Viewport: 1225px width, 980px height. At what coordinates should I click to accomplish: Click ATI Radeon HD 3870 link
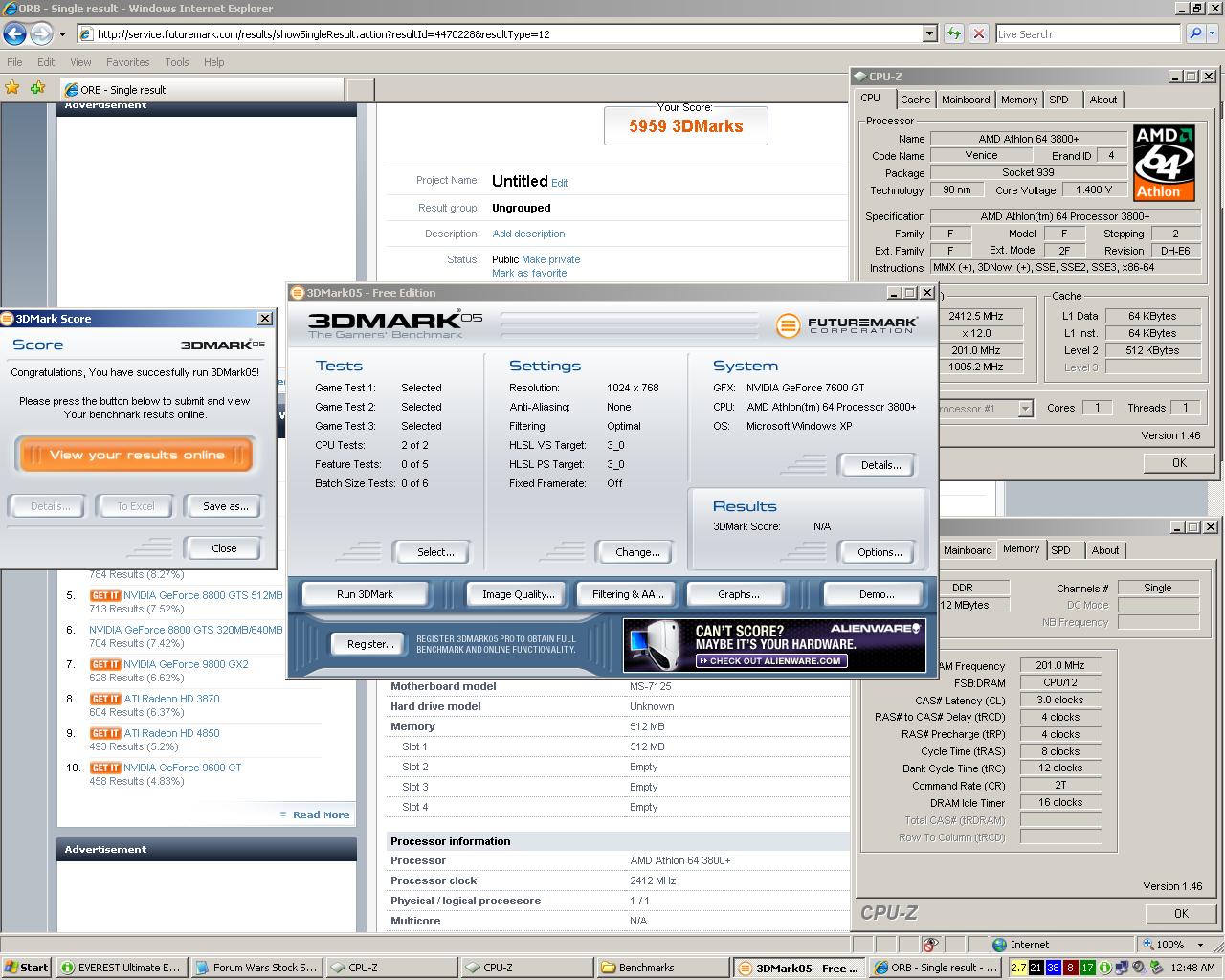(x=171, y=699)
